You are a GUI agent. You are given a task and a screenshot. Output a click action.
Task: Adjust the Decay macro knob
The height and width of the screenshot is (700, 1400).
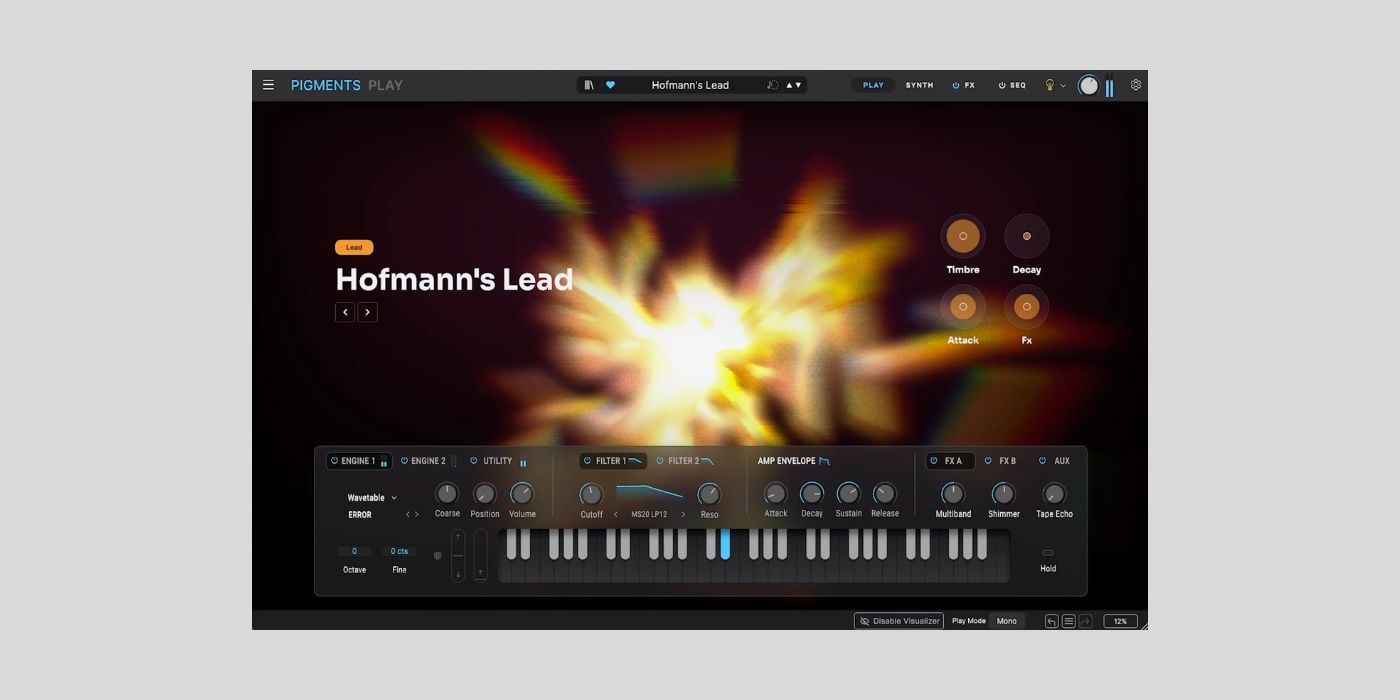(x=1026, y=236)
